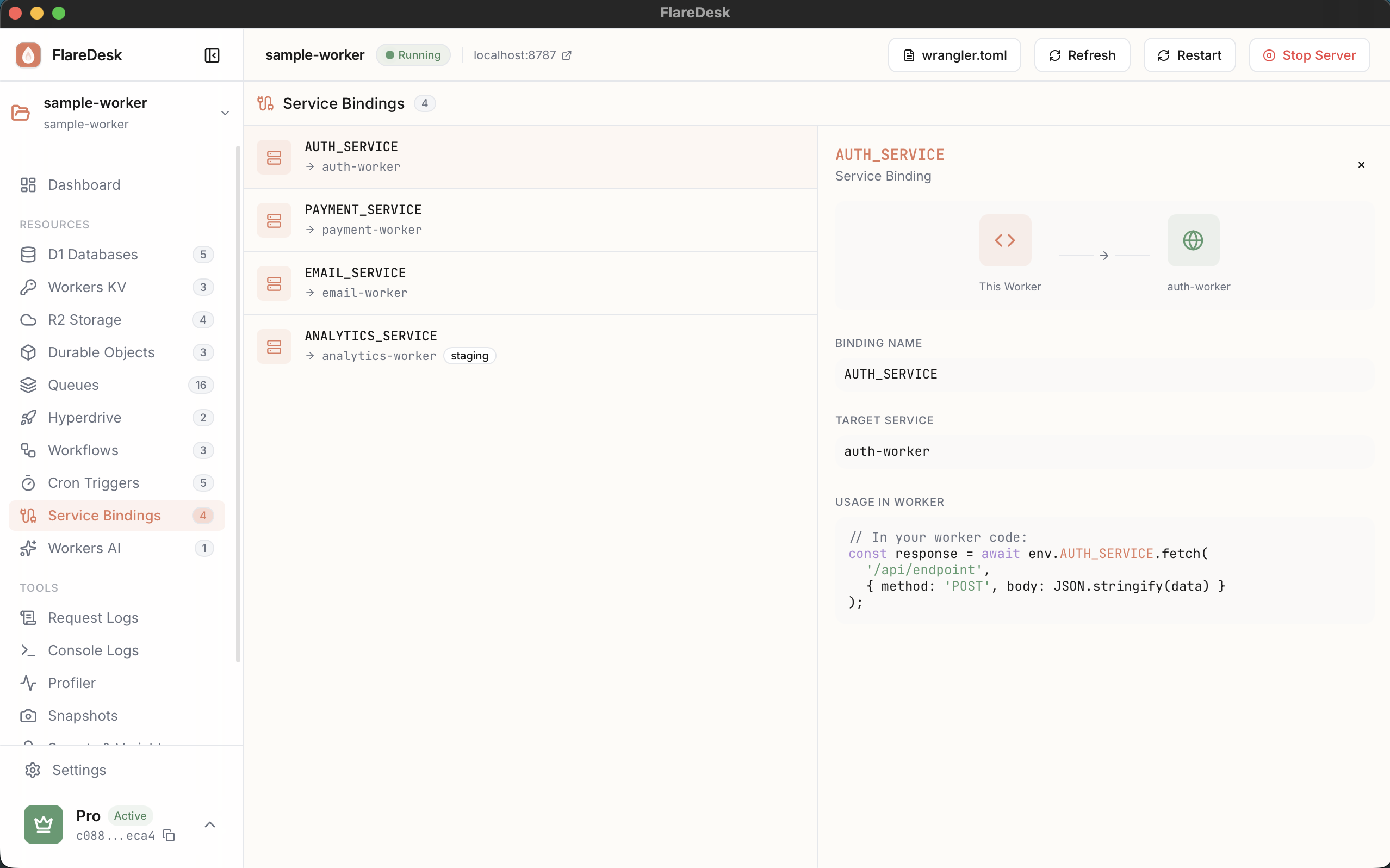Select the Cron Triggers clock icon

[29, 483]
